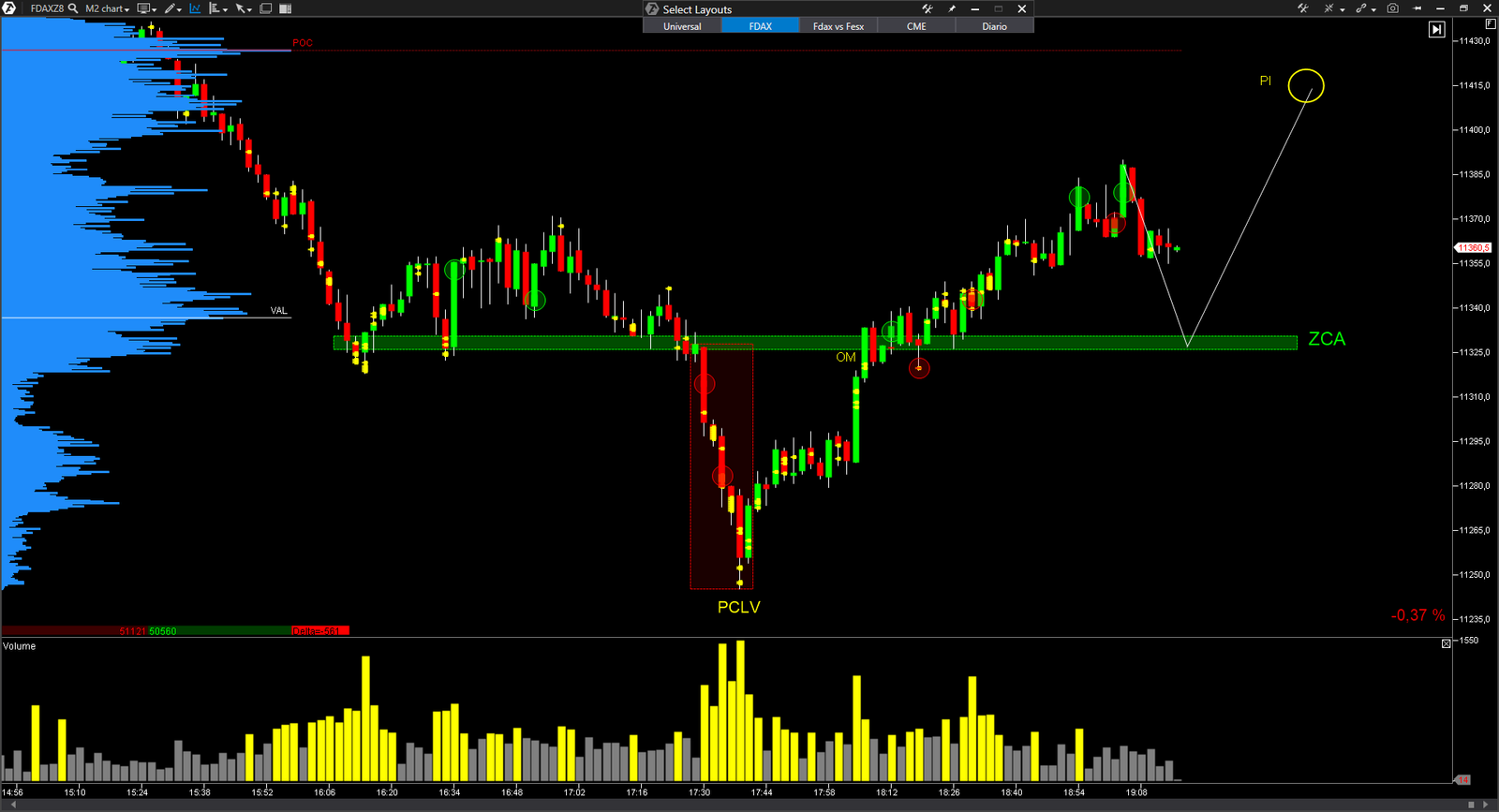Click the side panel layout icon

pyautogui.click(x=286, y=8)
